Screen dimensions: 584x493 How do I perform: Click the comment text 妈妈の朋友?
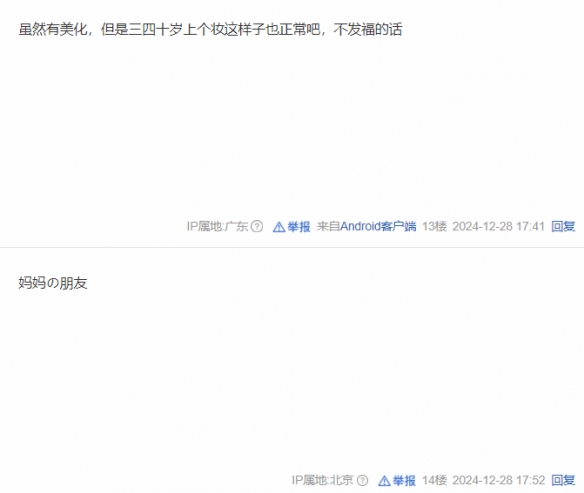click(x=53, y=283)
